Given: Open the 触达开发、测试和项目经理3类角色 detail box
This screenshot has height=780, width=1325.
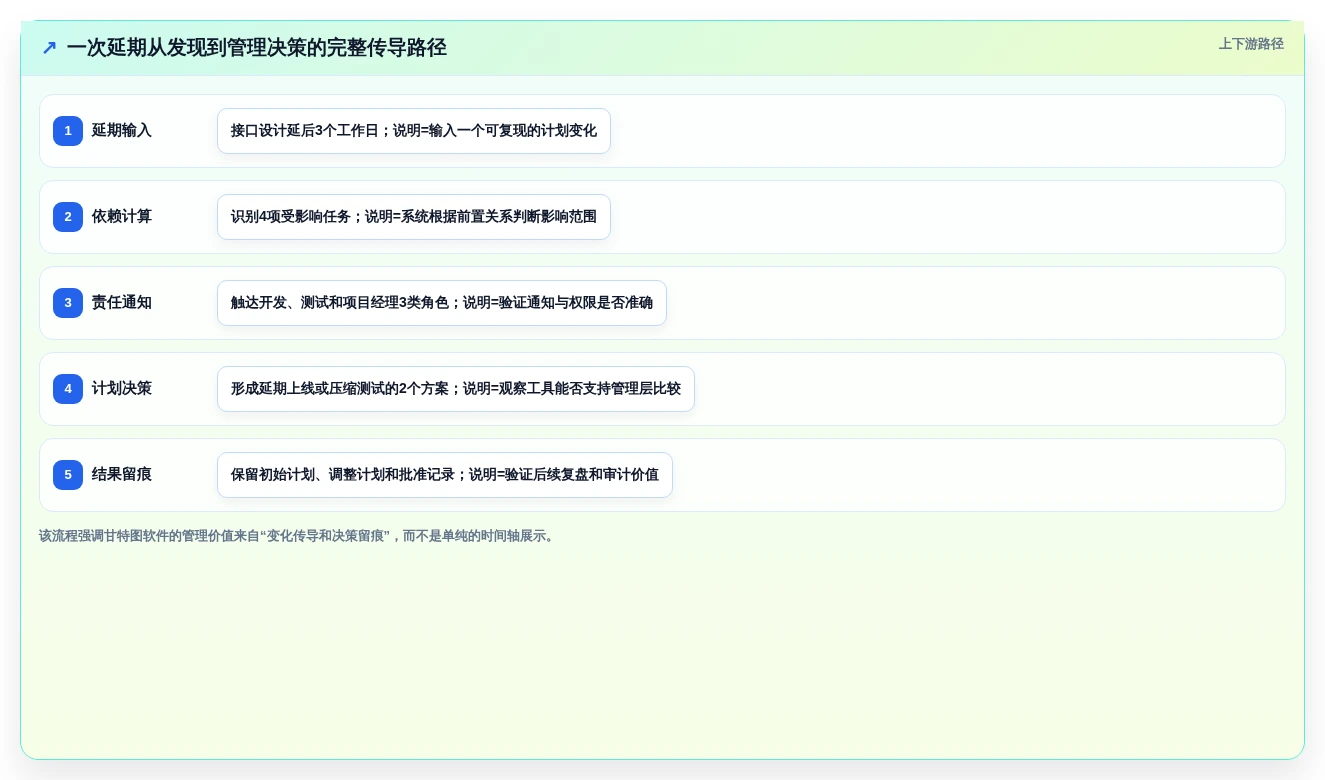Looking at the screenshot, I should (442, 303).
